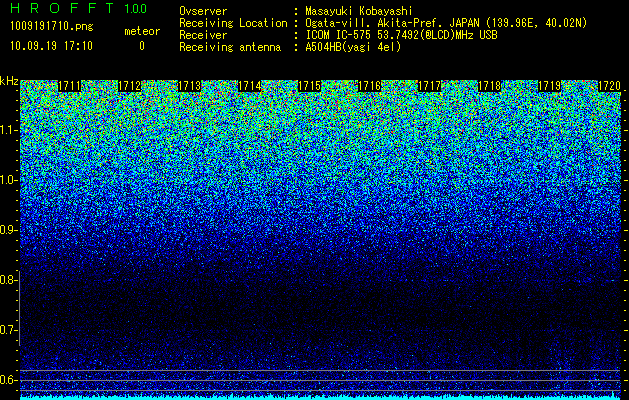Click the 0.8 kHz axis label
The height and width of the screenshot is (400, 629).
pos(8,280)
